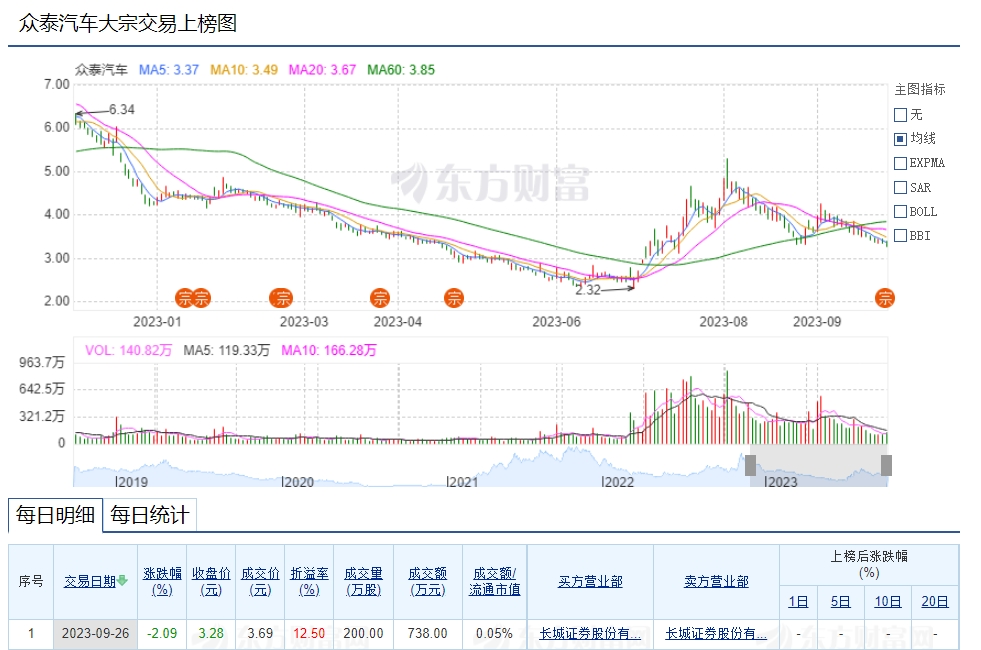Click the rightmost 宗 marker on the chart

pos(885,297)
